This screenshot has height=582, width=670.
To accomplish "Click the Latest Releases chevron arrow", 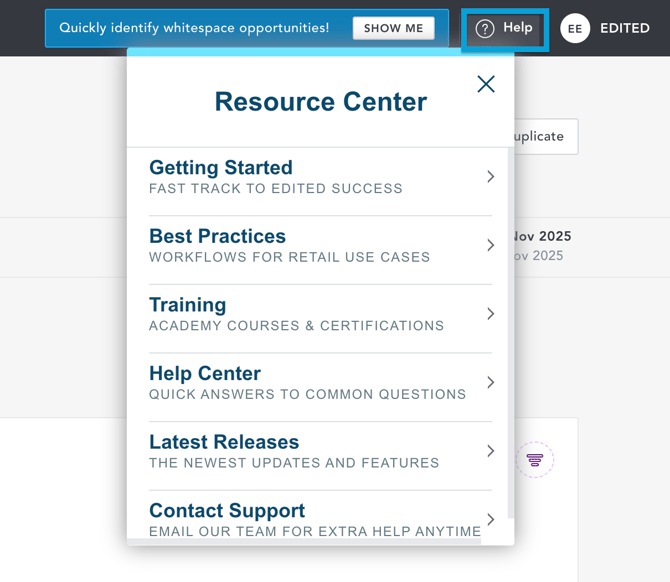I will pyautogui.click(x=490, y=451).
